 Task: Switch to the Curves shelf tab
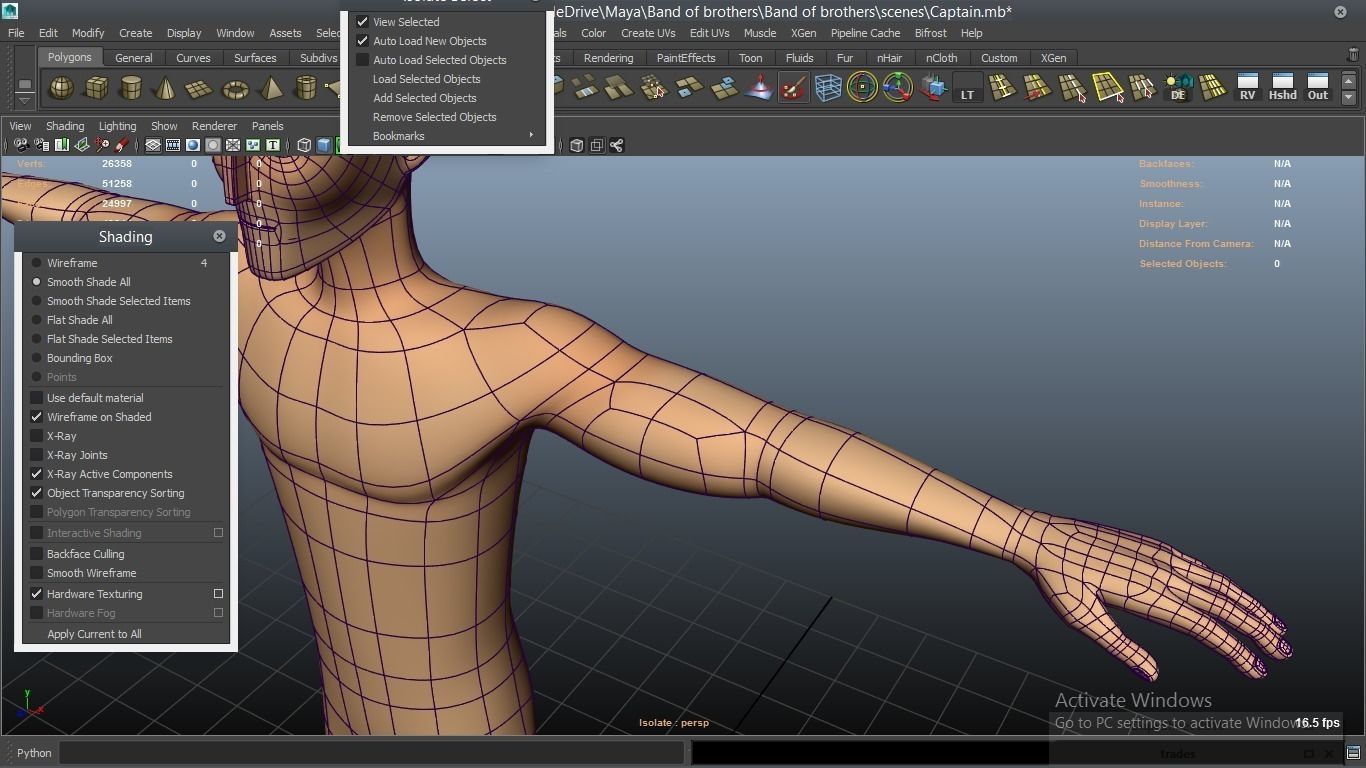tap(193, 58)
